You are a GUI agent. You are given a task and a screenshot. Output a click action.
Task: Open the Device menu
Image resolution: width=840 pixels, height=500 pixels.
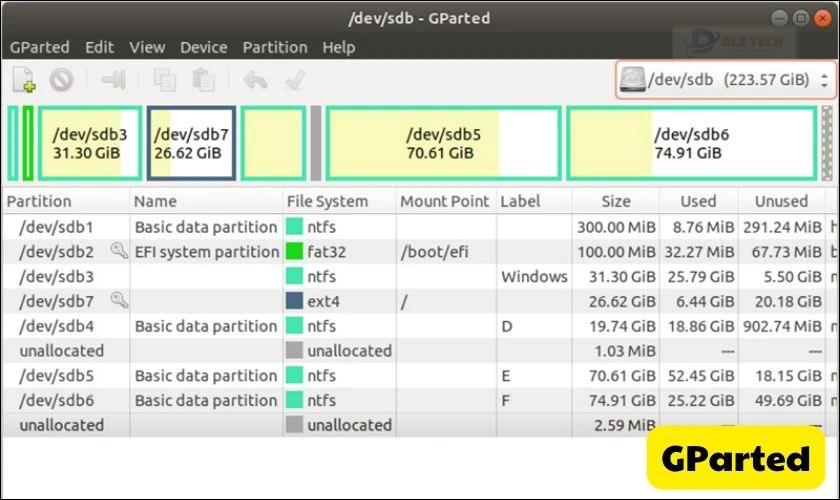click(204, 47)
